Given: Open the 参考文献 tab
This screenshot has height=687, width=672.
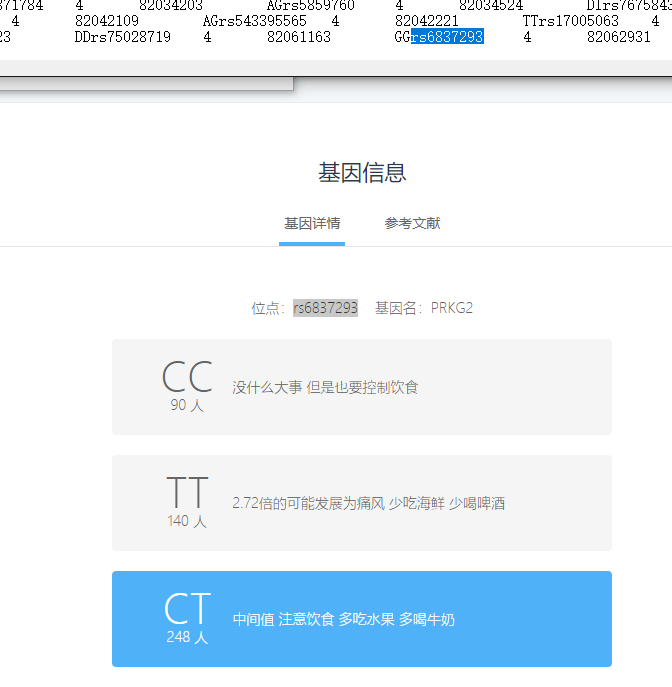Looking at the screenshot, I should (x=412, y=223).
